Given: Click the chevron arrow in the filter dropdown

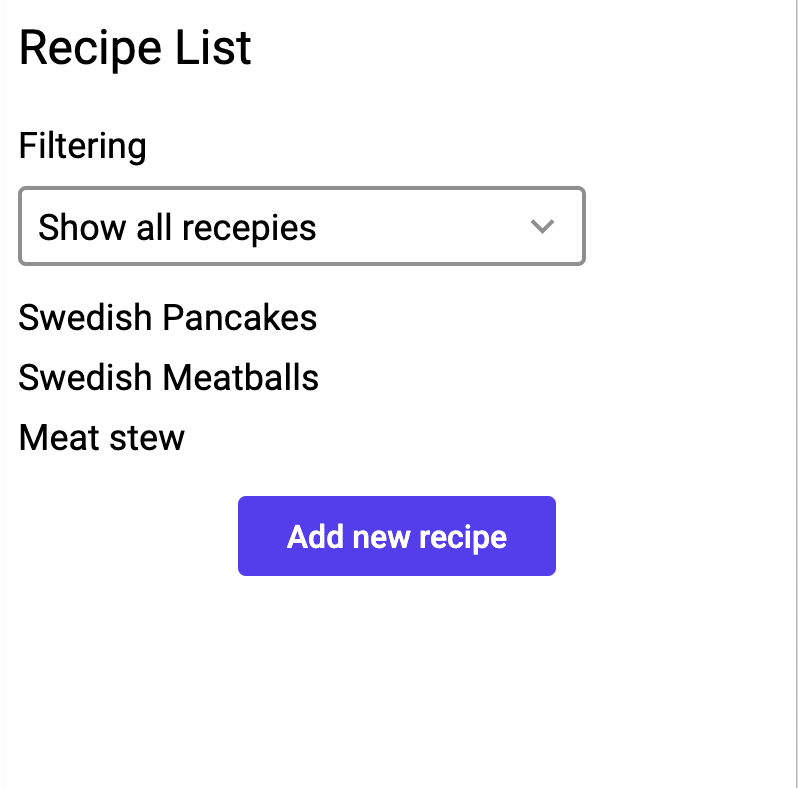Looking at the screenshot, I should [x=542, y=227].
